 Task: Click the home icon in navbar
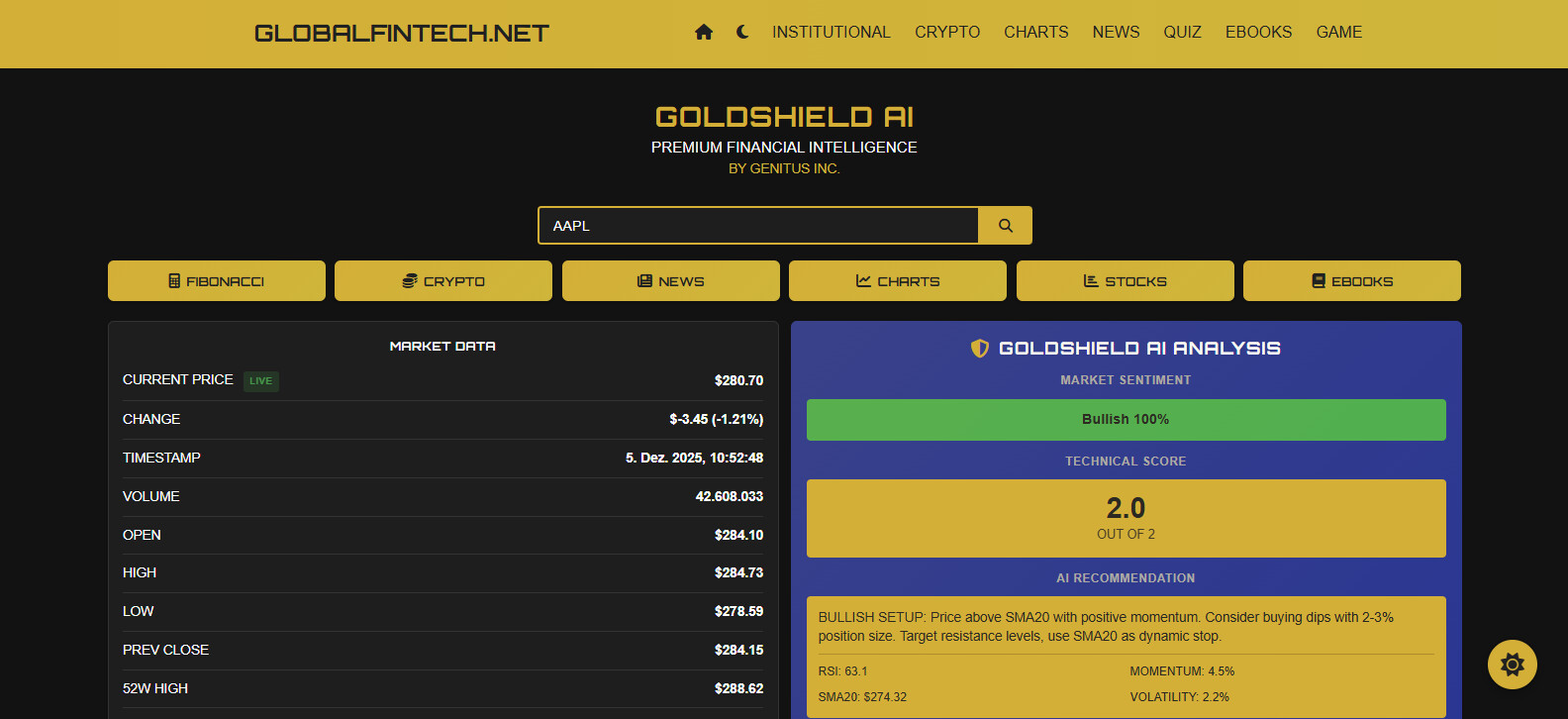point(704,32)
